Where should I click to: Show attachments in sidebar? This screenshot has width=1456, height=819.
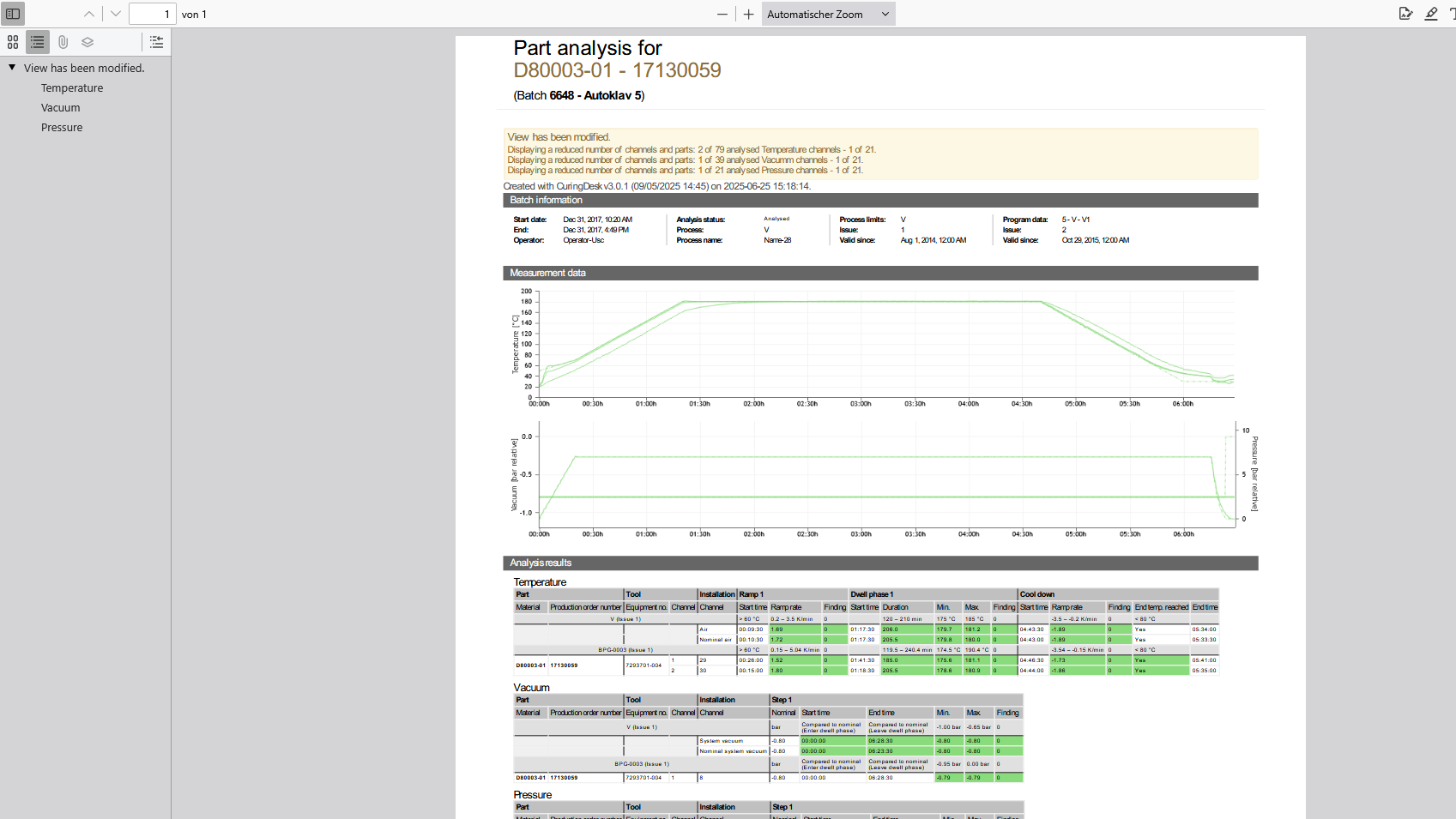point(63,42)
